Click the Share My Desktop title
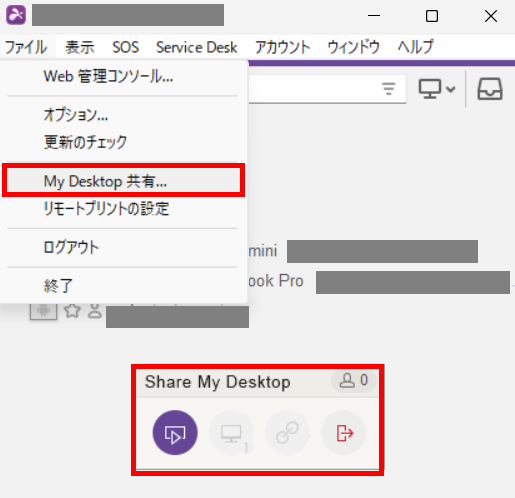515x498 pixels. pyautogui.click(x=217, y=382)
